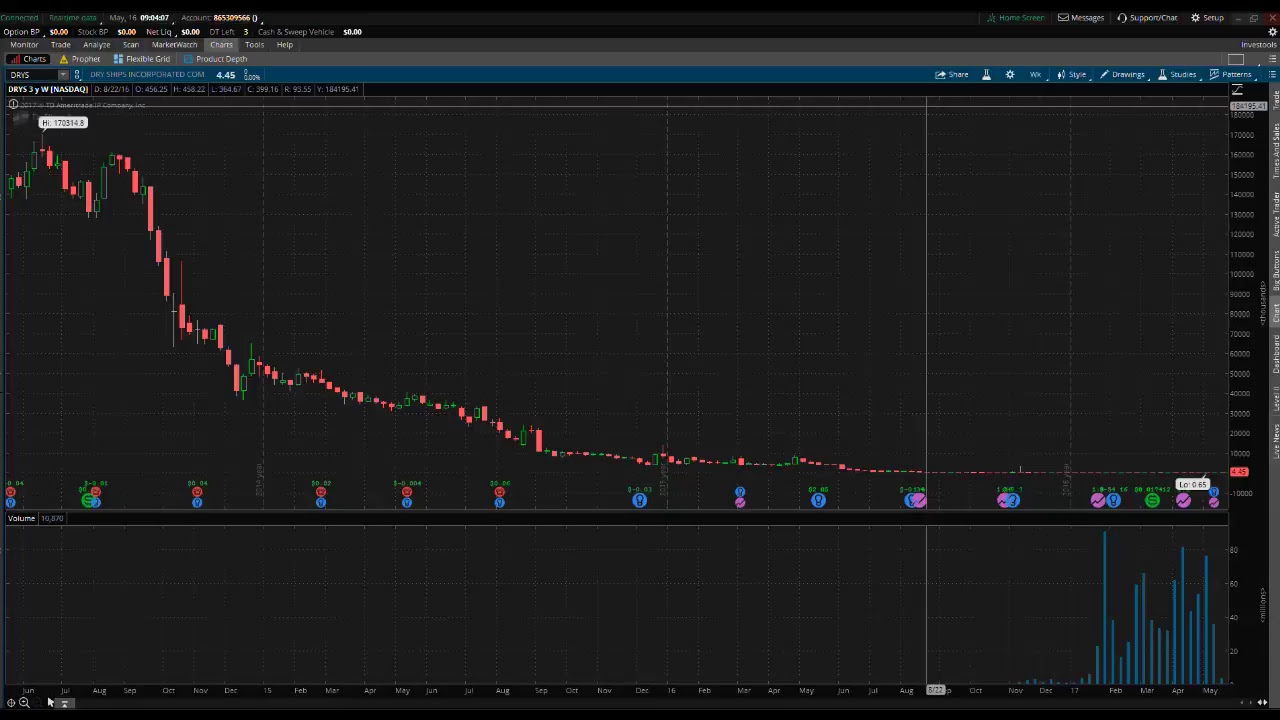The width and height of the screenshot is (1280, 720).
Task: Click the DRYS symbol input field
Action: pyautogui.click(x=32, y=75)
